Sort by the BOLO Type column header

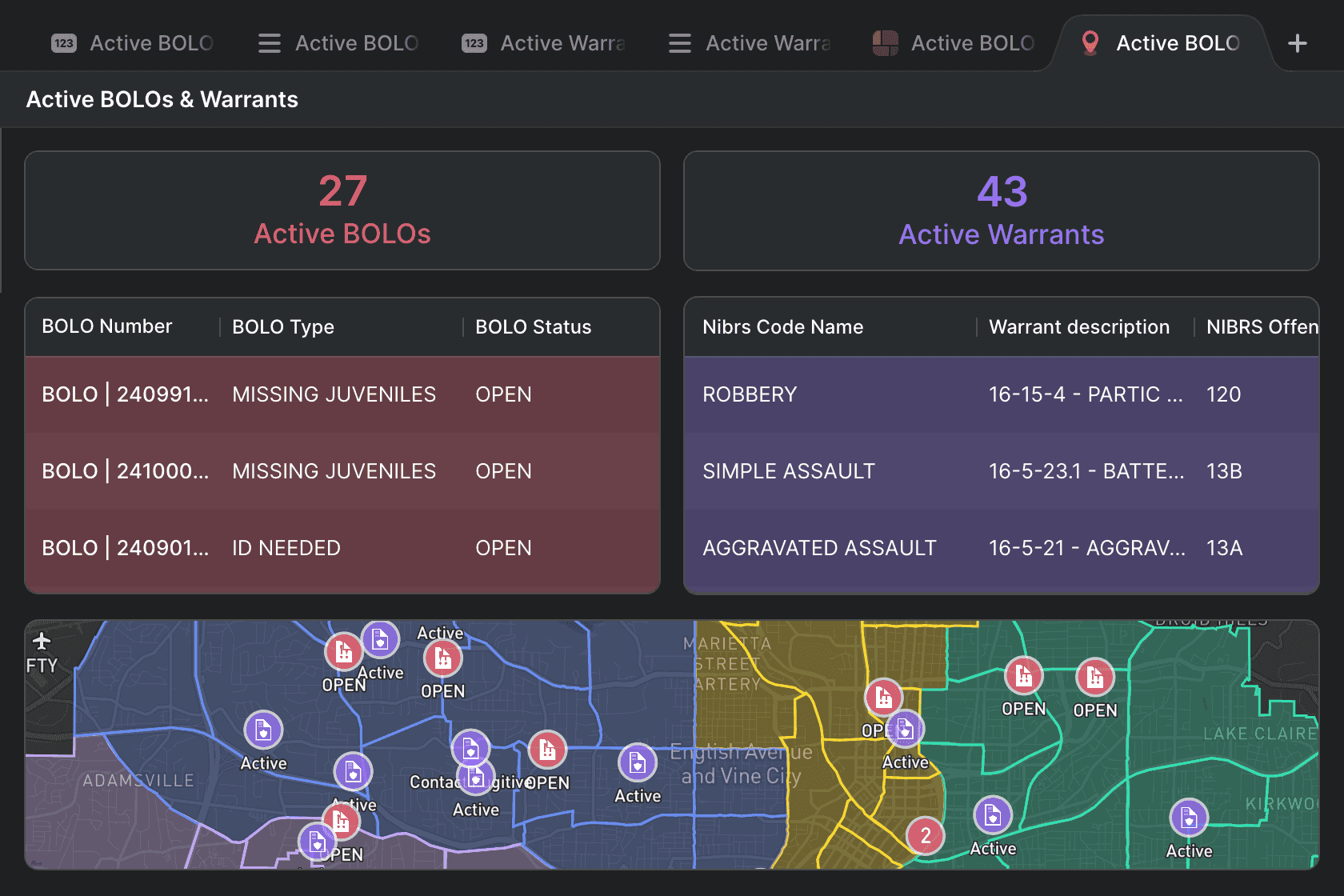[283, 327]
